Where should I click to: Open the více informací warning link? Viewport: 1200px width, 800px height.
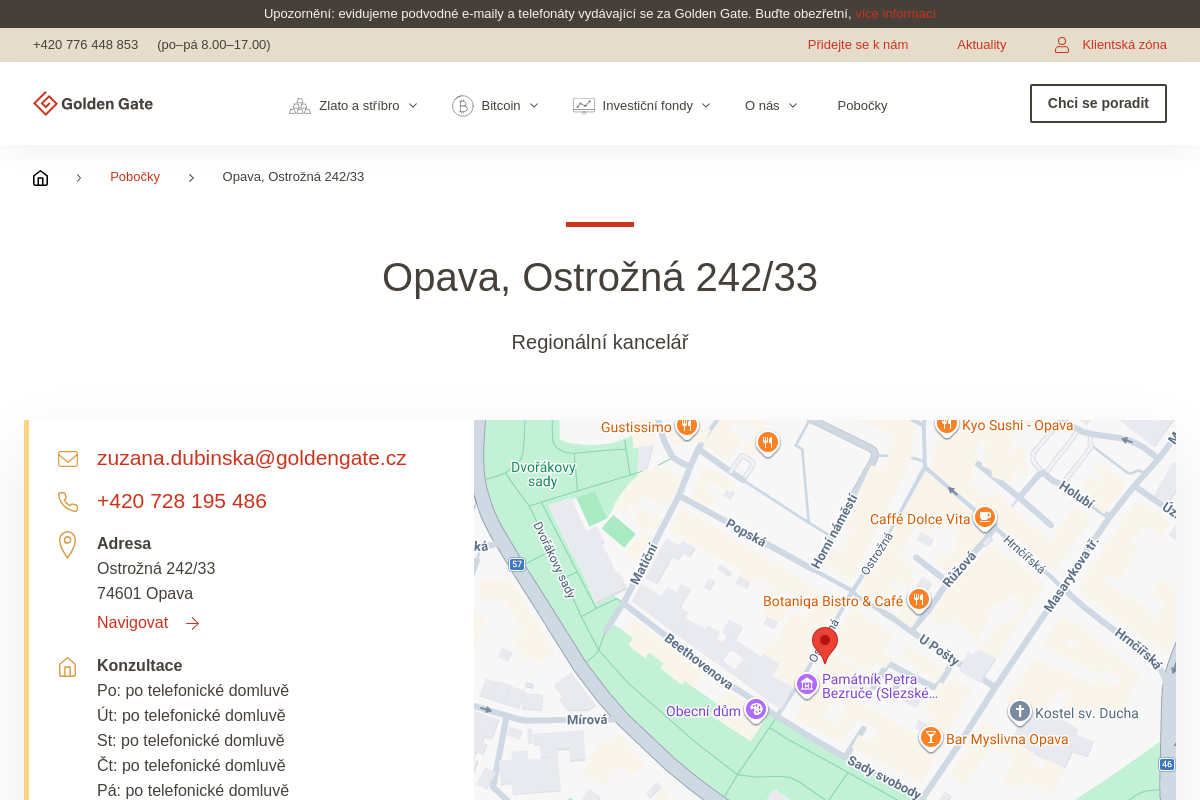[x=895, y=14]
